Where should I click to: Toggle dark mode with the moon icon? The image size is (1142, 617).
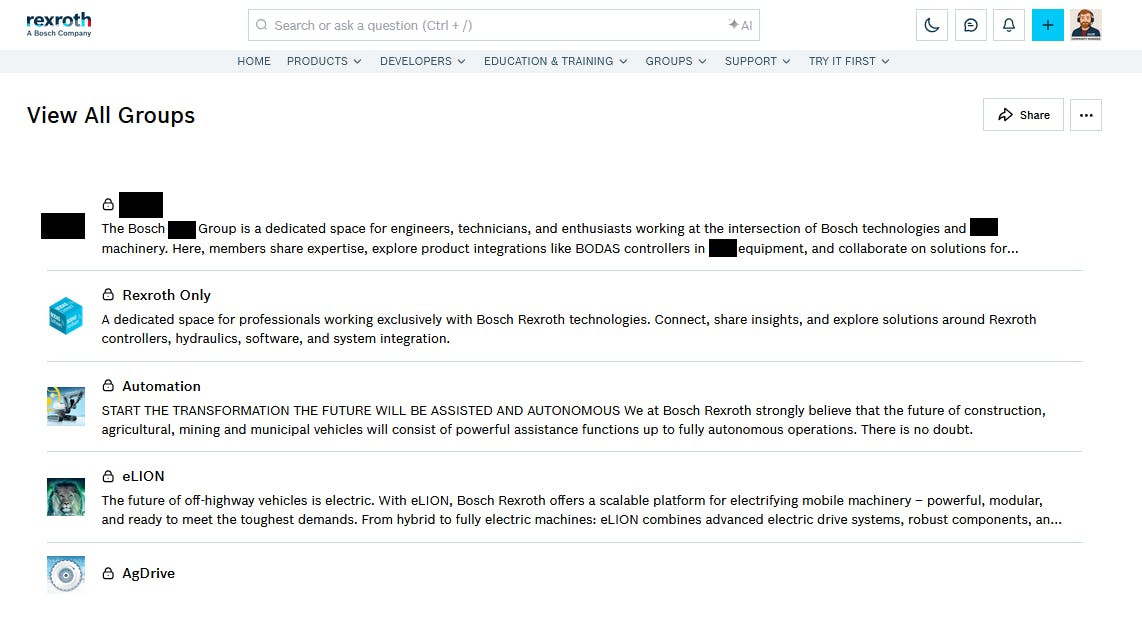pyautogui.click(x=932, y=25)
